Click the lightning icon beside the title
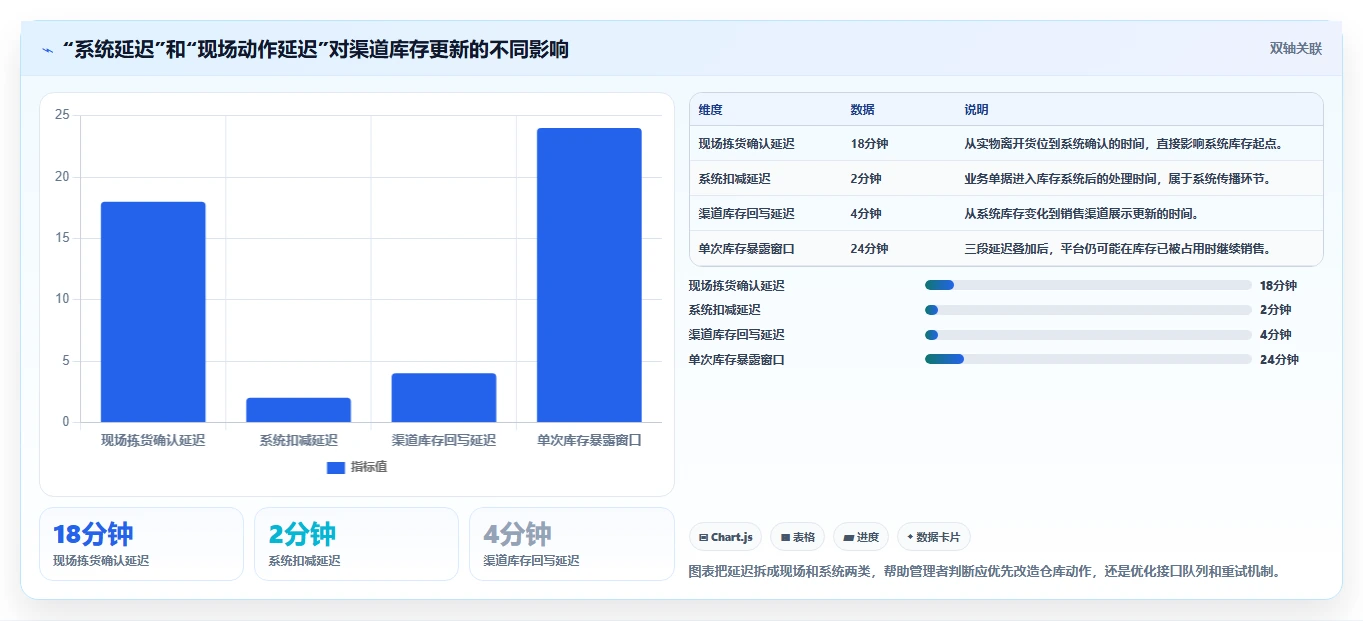Image resolution: width=1363 pixels, height=621 pixels. (48, 50)
